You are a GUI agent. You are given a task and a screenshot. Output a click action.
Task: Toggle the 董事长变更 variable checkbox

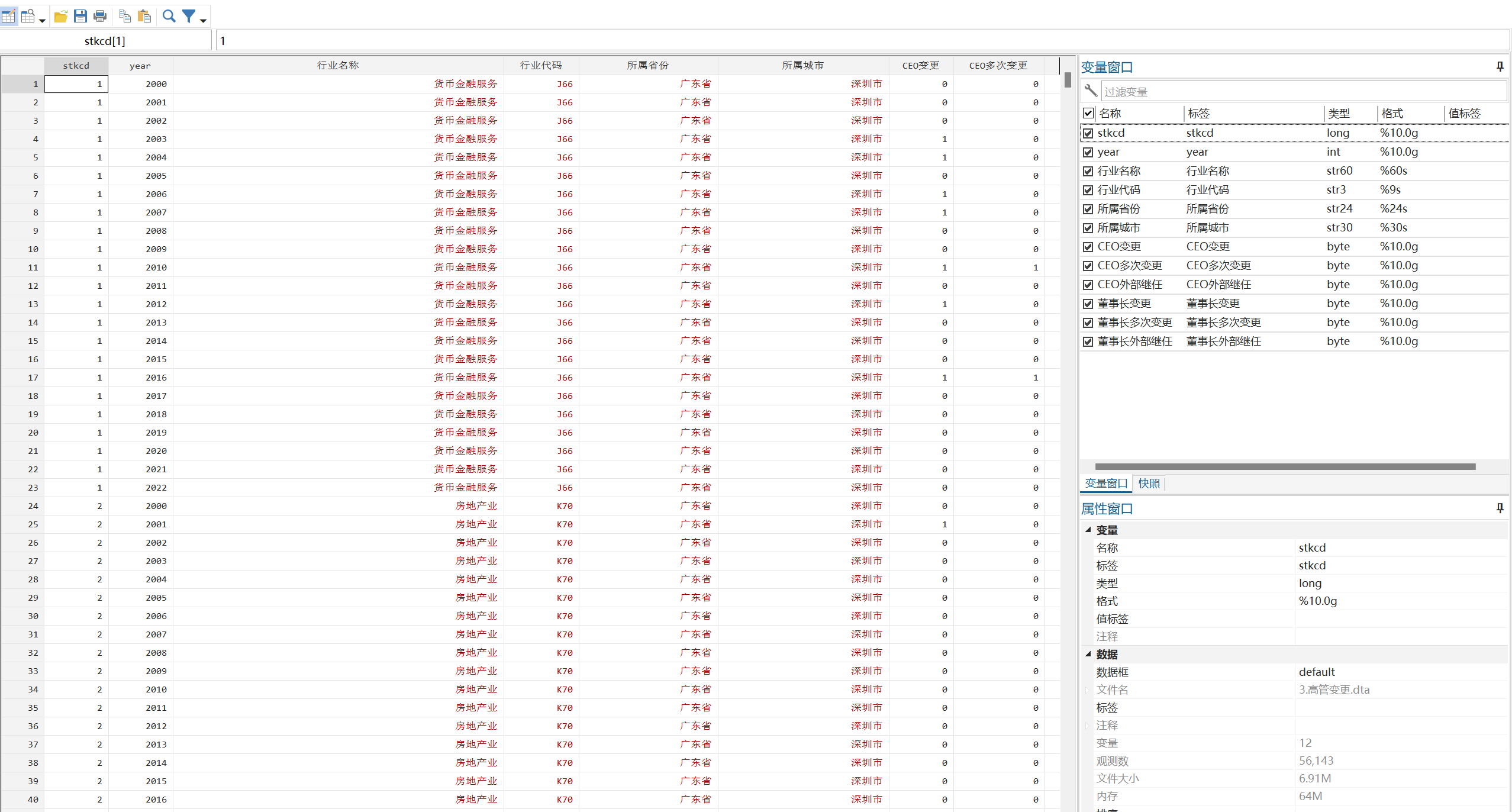[x=1088, y=304]
